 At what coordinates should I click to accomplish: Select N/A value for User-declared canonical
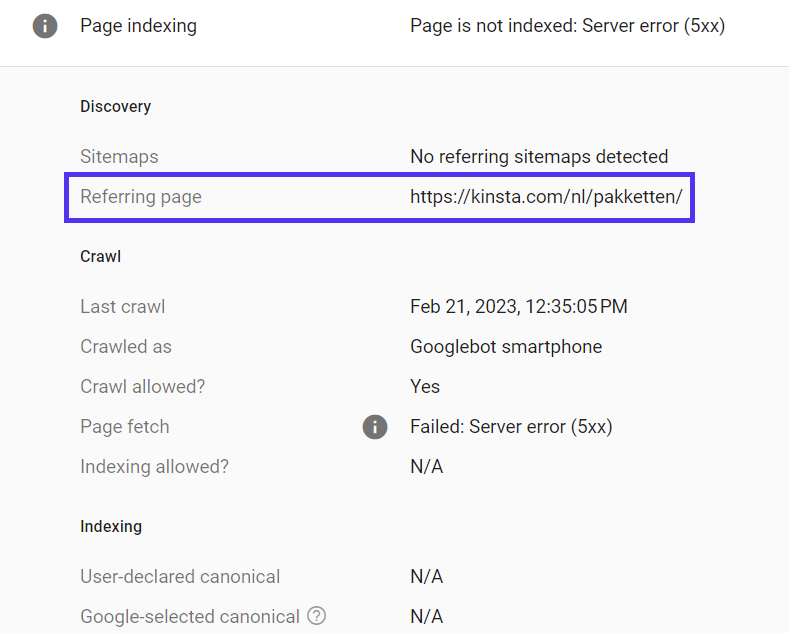(x=427, y=577)
